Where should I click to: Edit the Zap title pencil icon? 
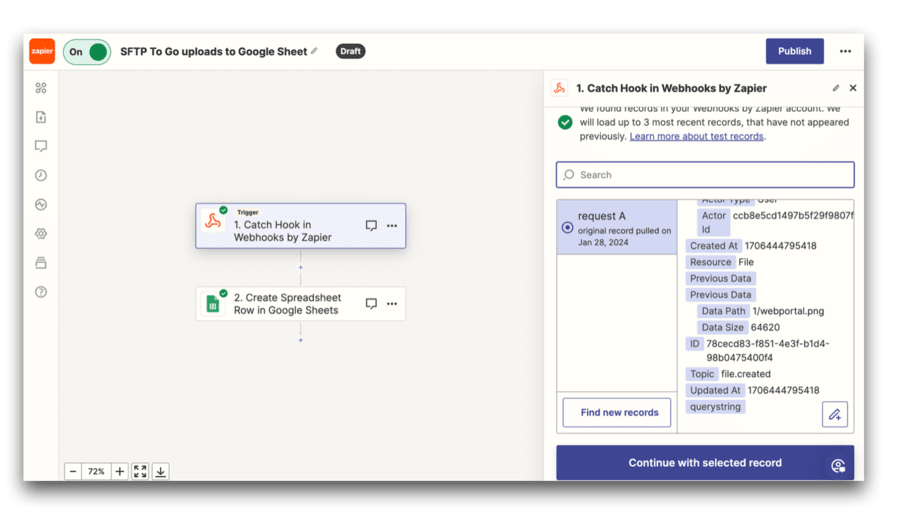tap(315, 51)
